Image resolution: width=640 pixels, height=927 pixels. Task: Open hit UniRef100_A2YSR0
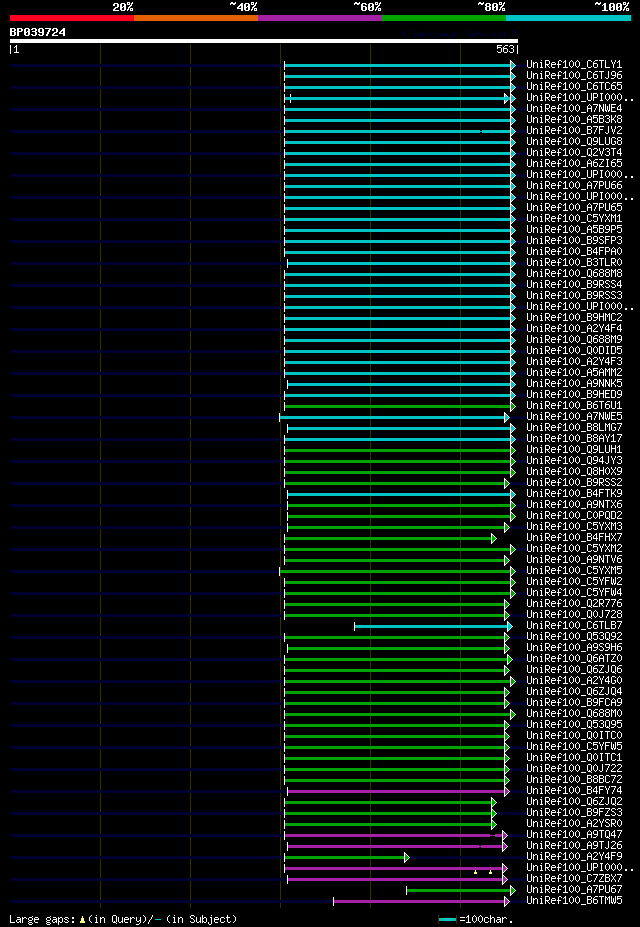point(574,824)
